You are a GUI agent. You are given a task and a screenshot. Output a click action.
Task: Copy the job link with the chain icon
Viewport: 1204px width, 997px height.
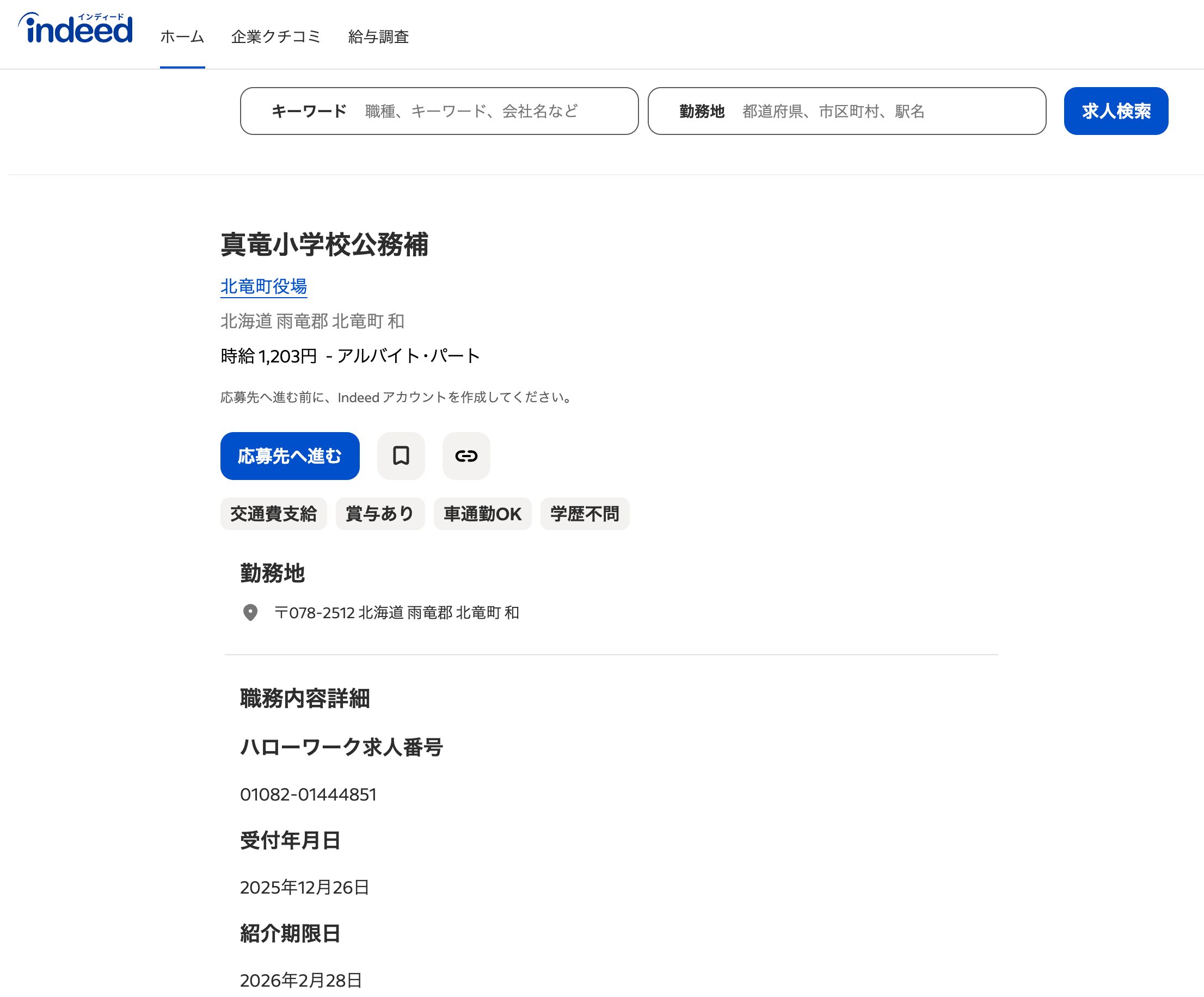(466, 456)
